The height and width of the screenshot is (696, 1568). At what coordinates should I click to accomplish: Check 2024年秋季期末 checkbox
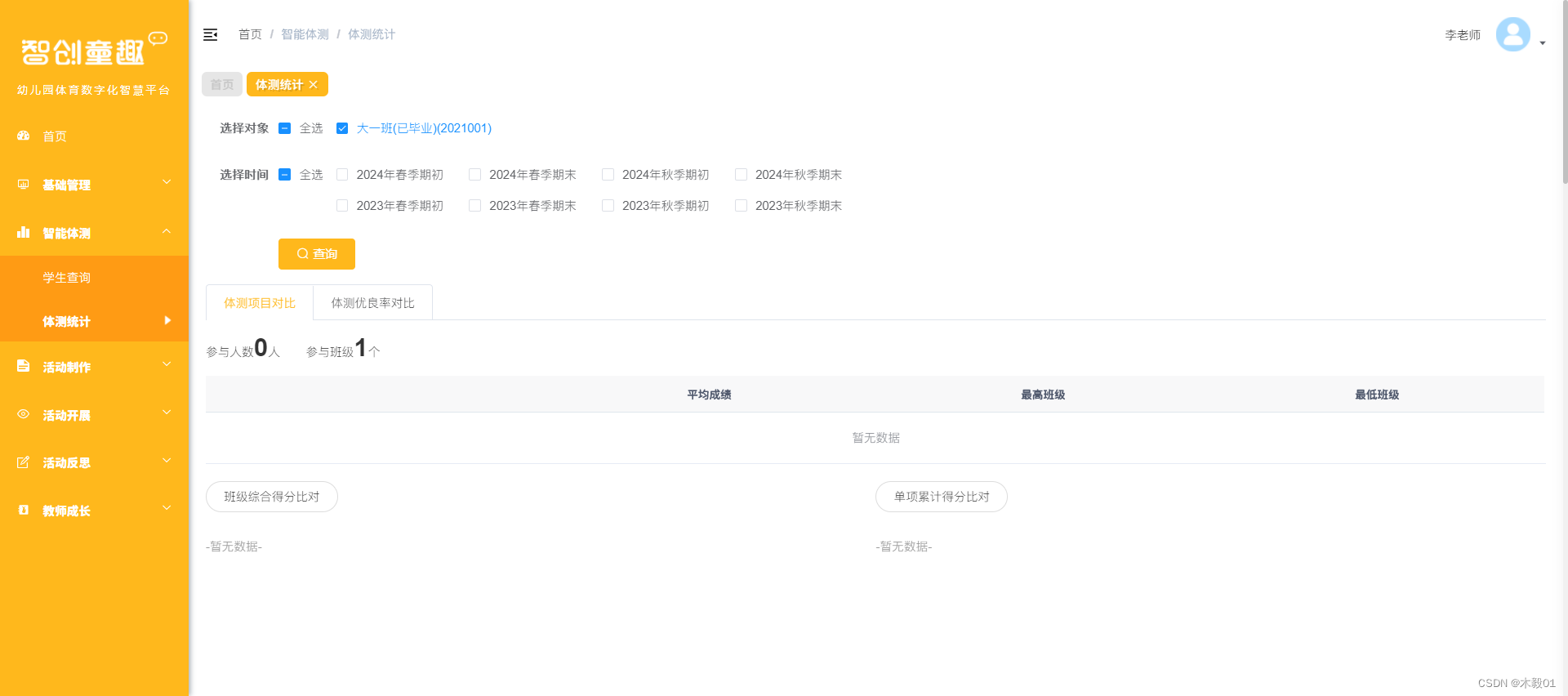[741, 175]
